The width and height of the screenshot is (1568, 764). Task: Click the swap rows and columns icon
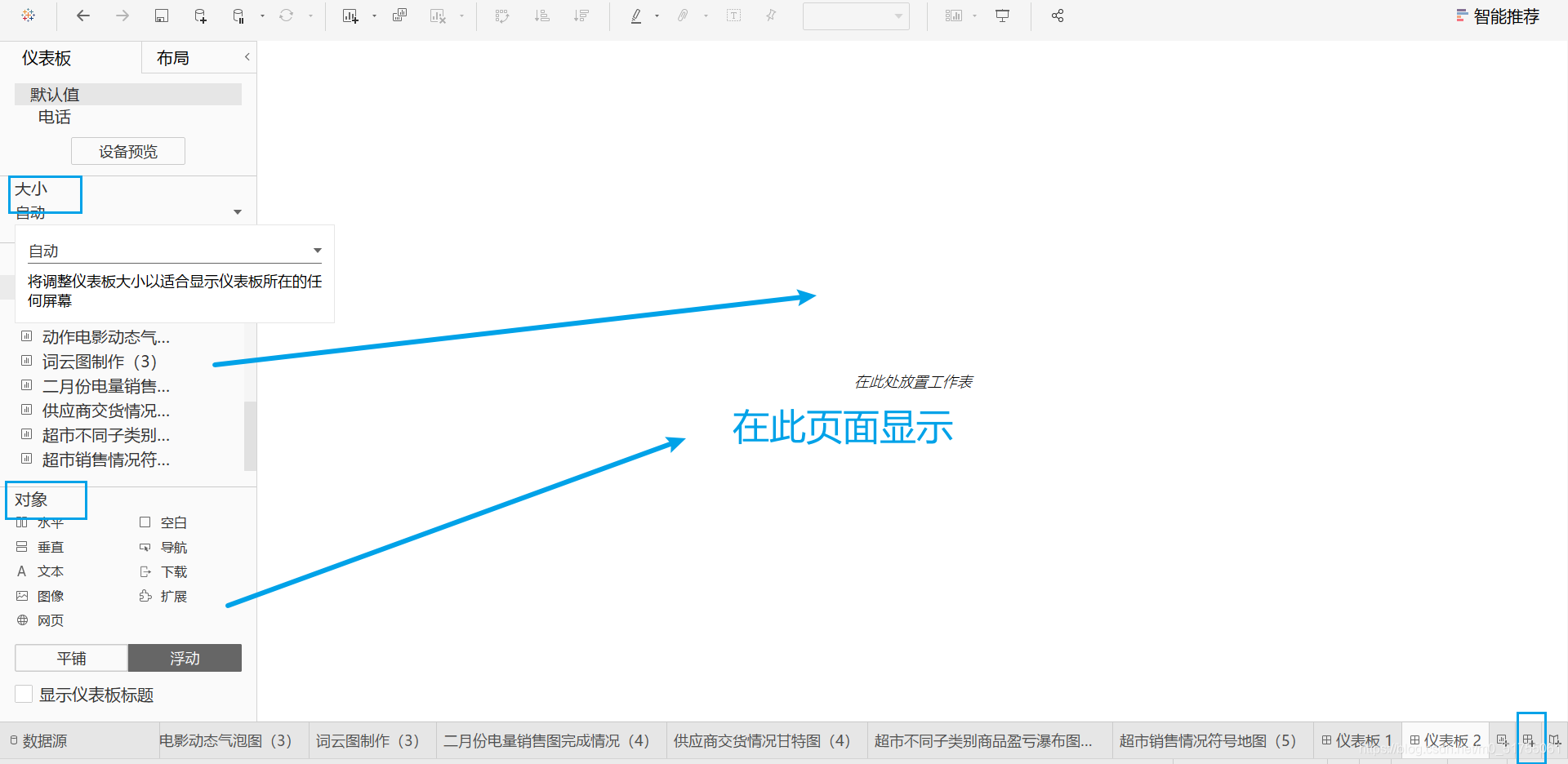[502, 16]
